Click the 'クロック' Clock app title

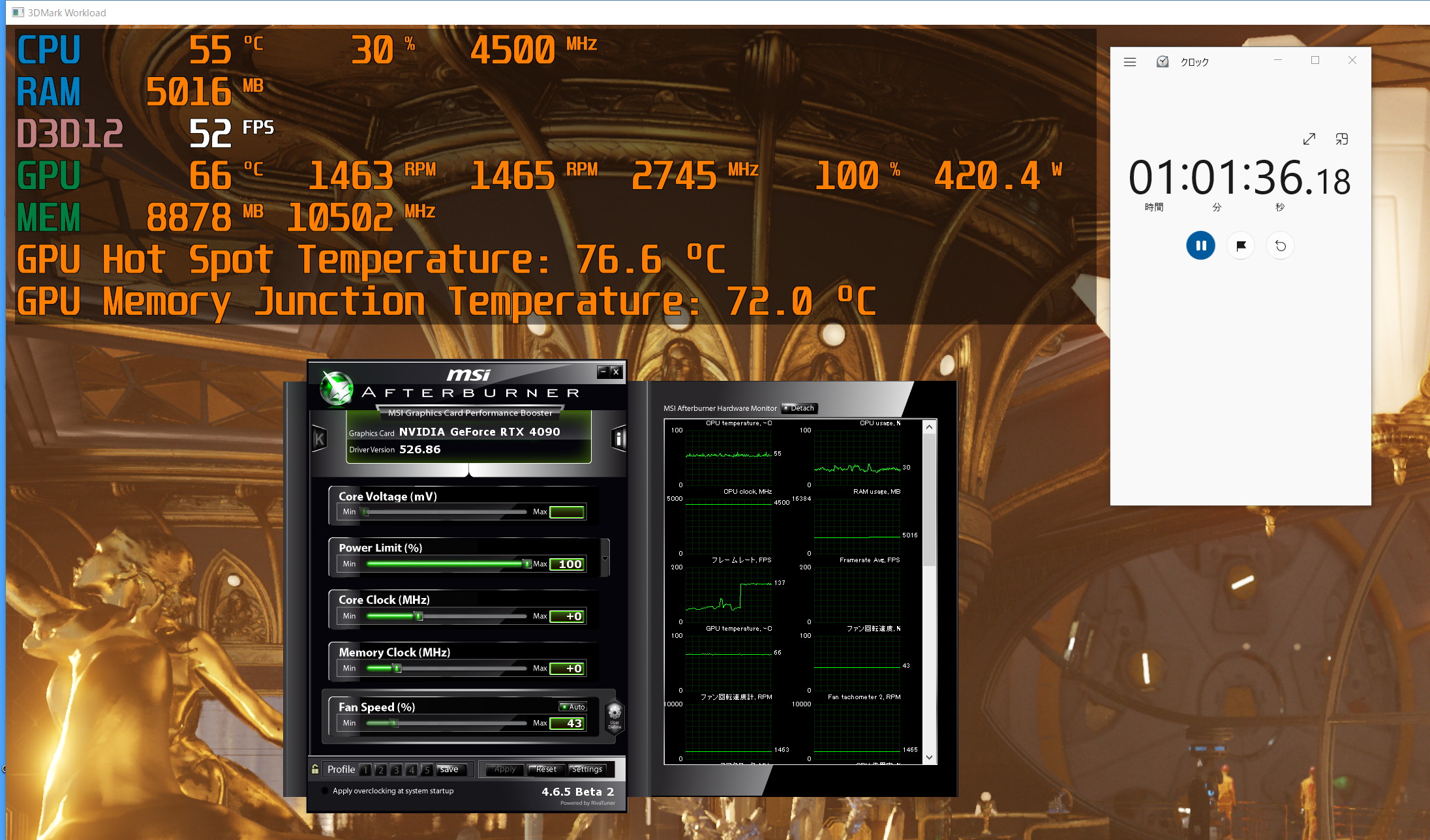click(1194, 62)
